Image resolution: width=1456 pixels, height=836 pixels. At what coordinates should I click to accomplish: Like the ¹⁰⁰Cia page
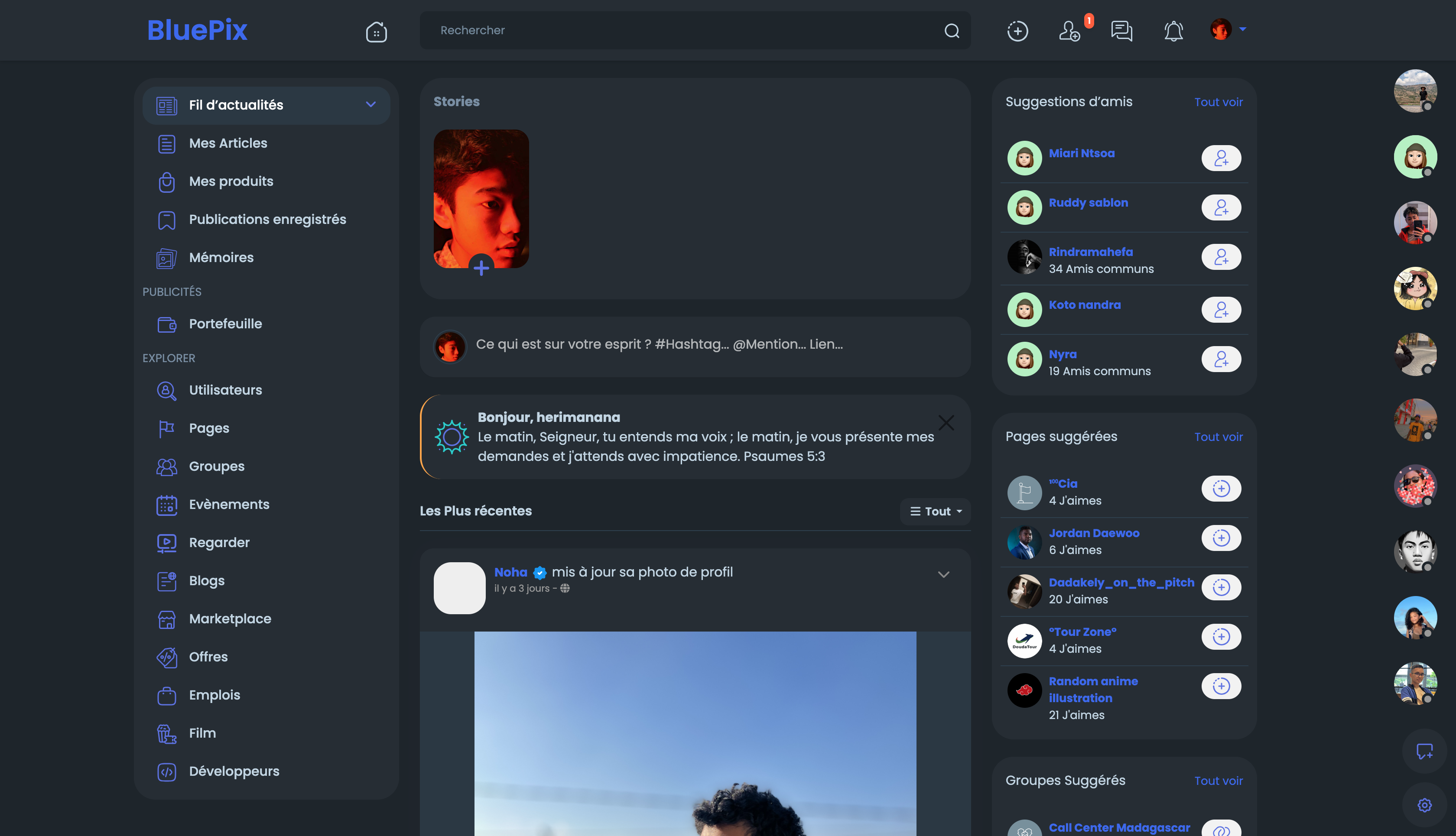[x=1221, y=489]
